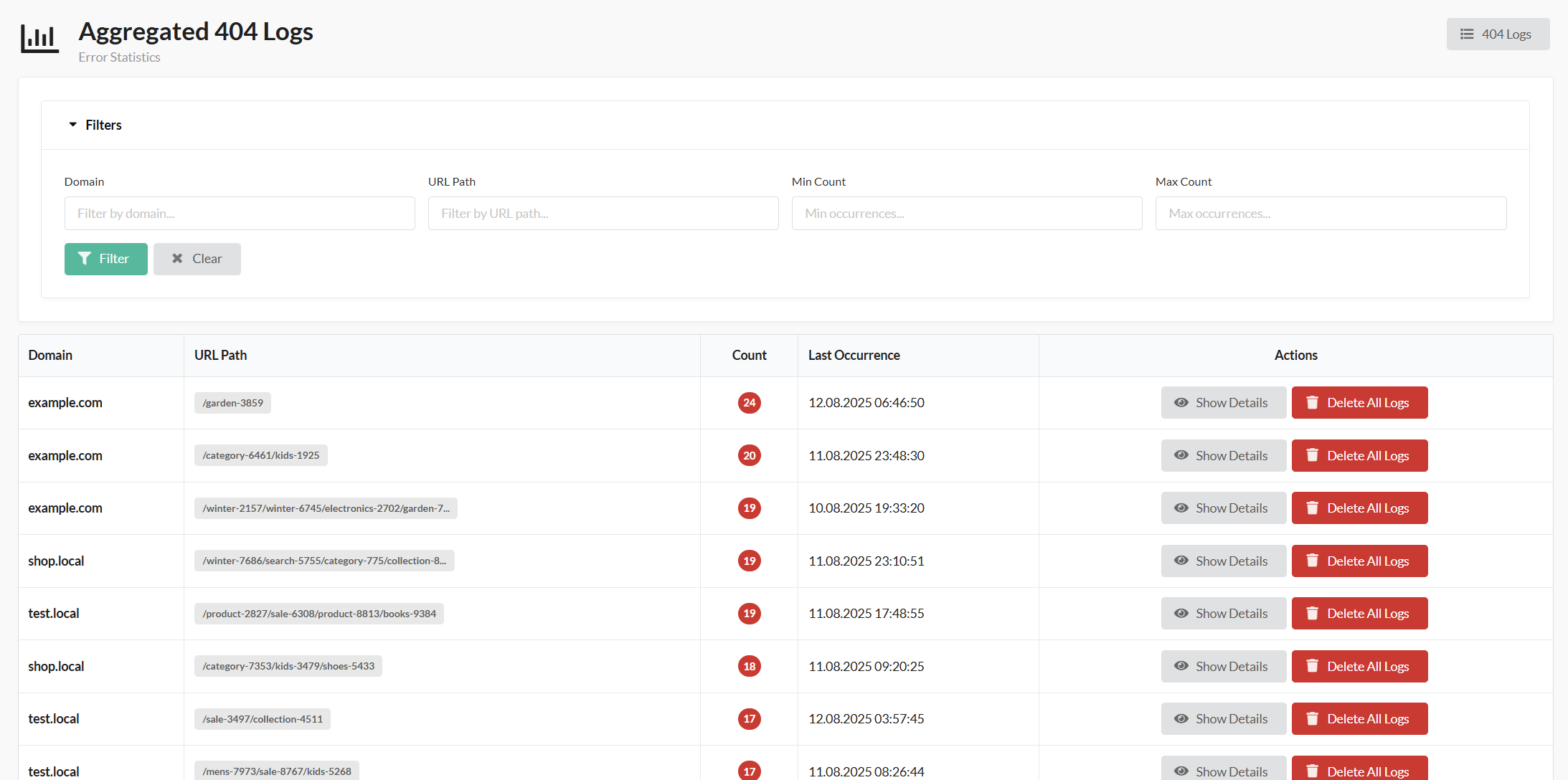The height and width of the screenshot is (780, 1568).
Task: Click red count badge showing 24
Action: (749, 403)
